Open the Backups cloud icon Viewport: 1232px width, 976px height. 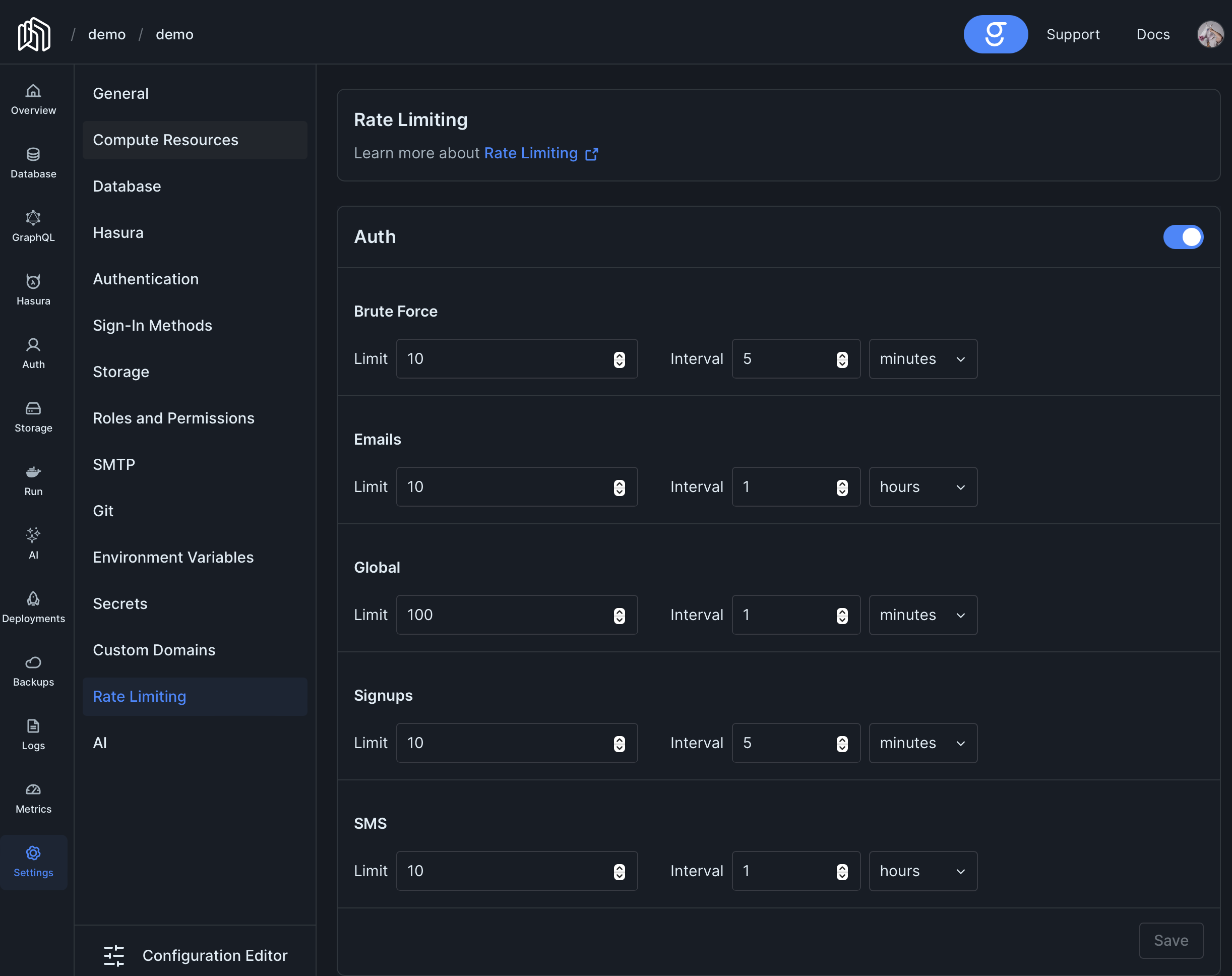[x=33, y=670]
